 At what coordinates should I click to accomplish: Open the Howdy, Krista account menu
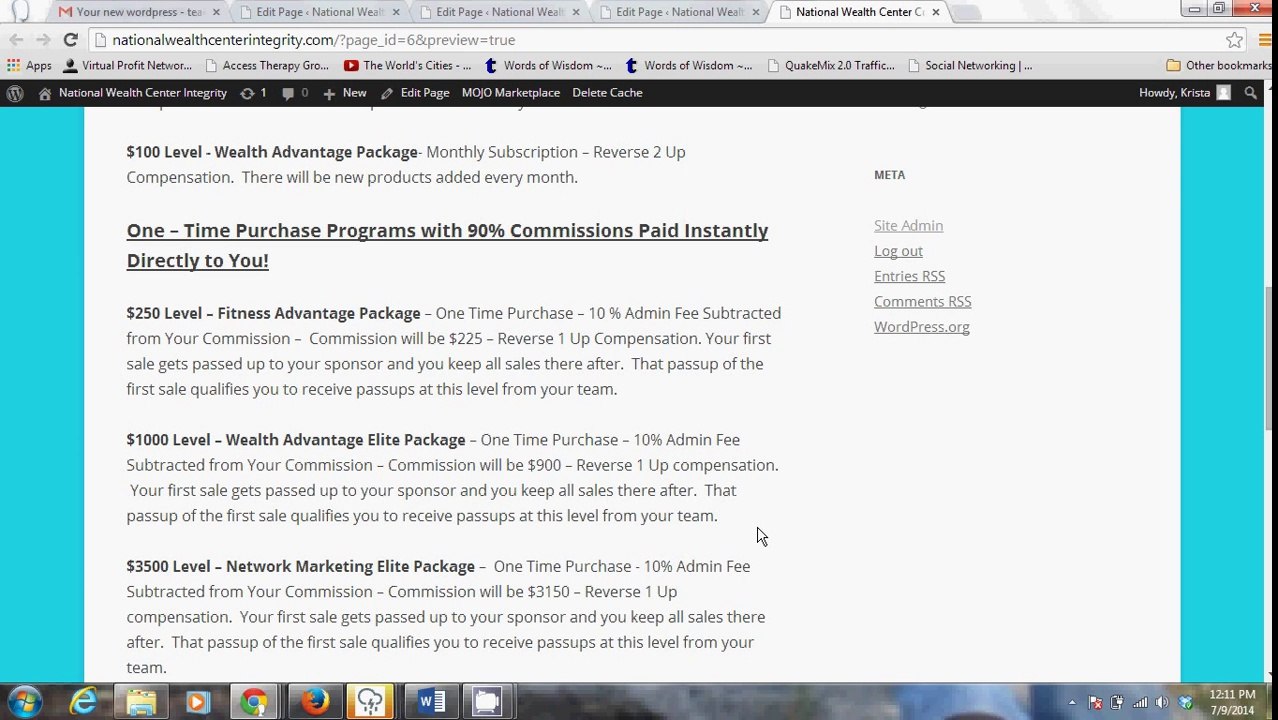[1185, 93]
